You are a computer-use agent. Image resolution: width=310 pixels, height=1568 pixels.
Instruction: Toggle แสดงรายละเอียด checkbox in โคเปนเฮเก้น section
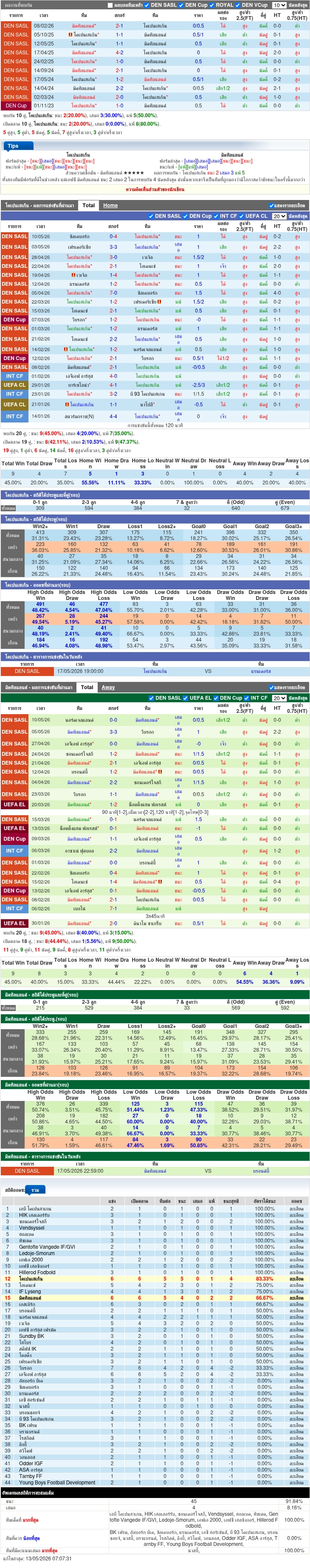[271, 206]
